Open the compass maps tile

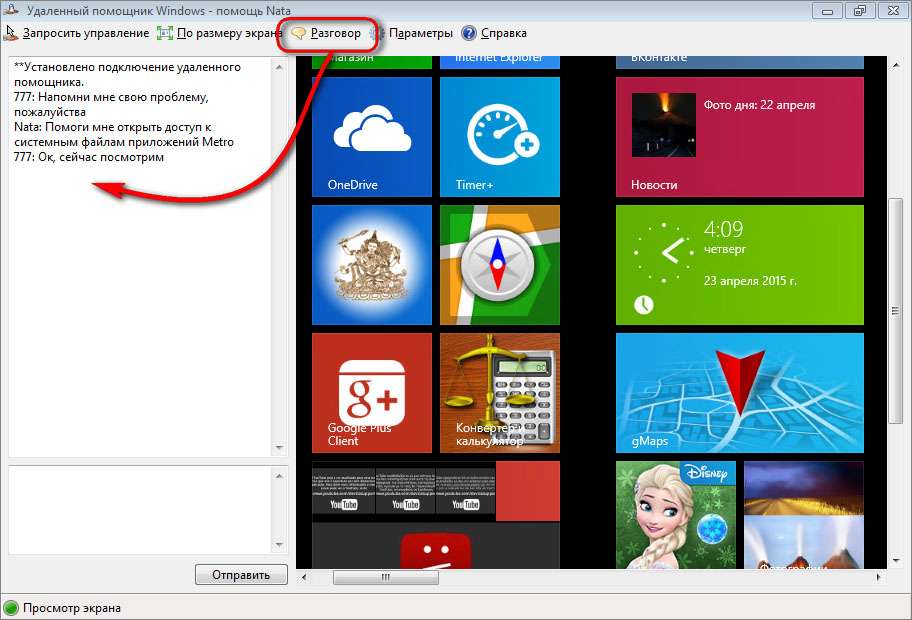pyautogui.click(x=500, y=265)
